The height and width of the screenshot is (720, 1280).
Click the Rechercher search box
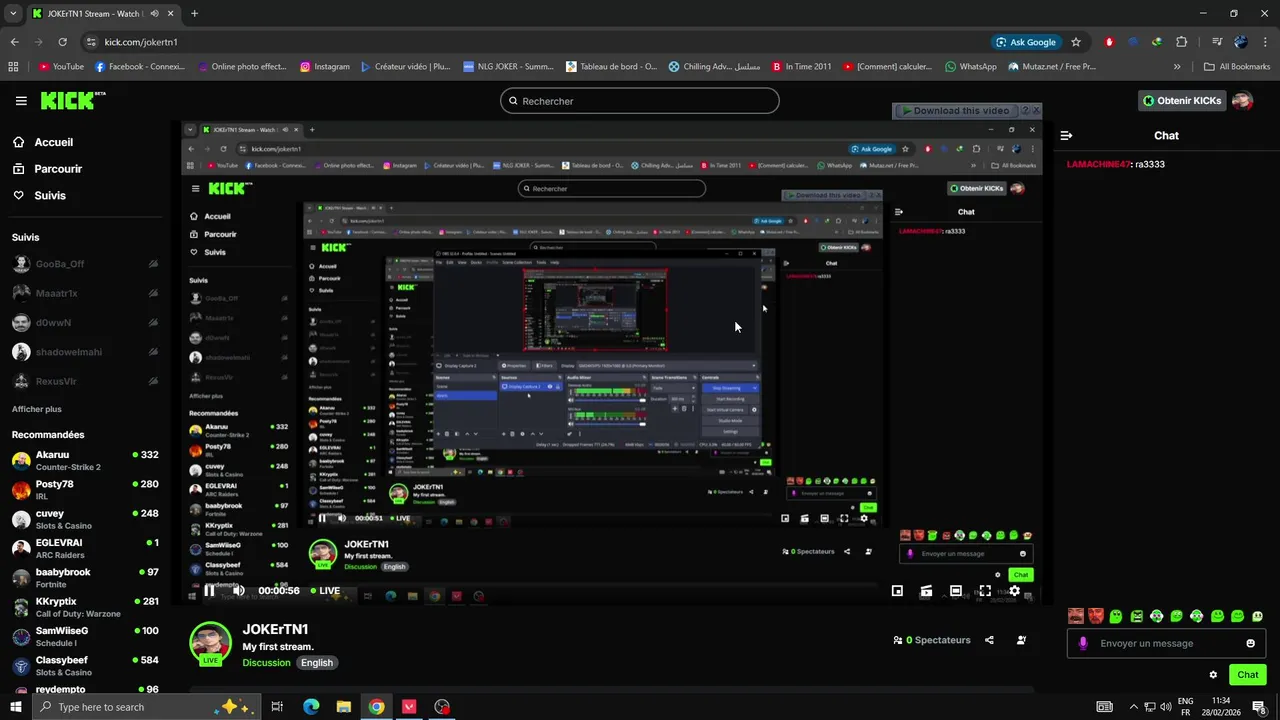click(639, 101)
